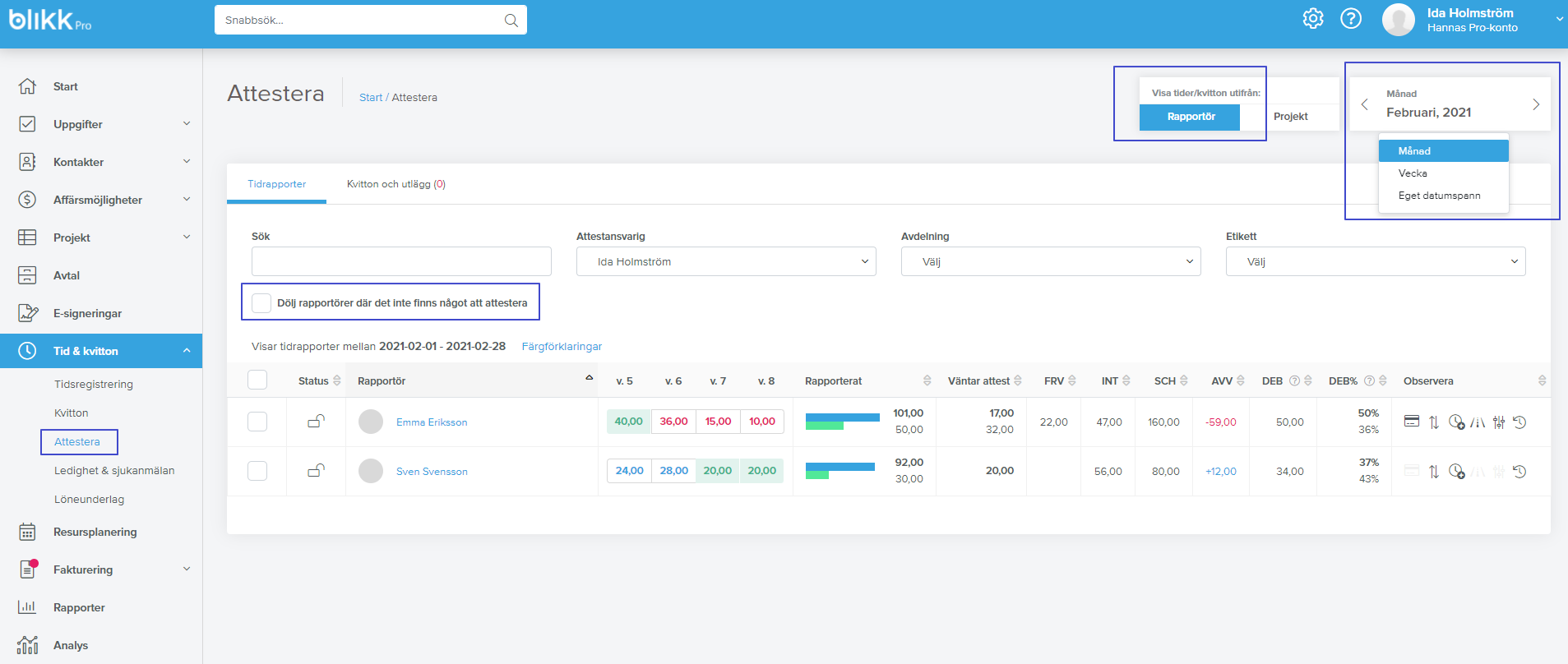Open Kvitton in the sidebar submenu
1568x664 pixels.
72,413
